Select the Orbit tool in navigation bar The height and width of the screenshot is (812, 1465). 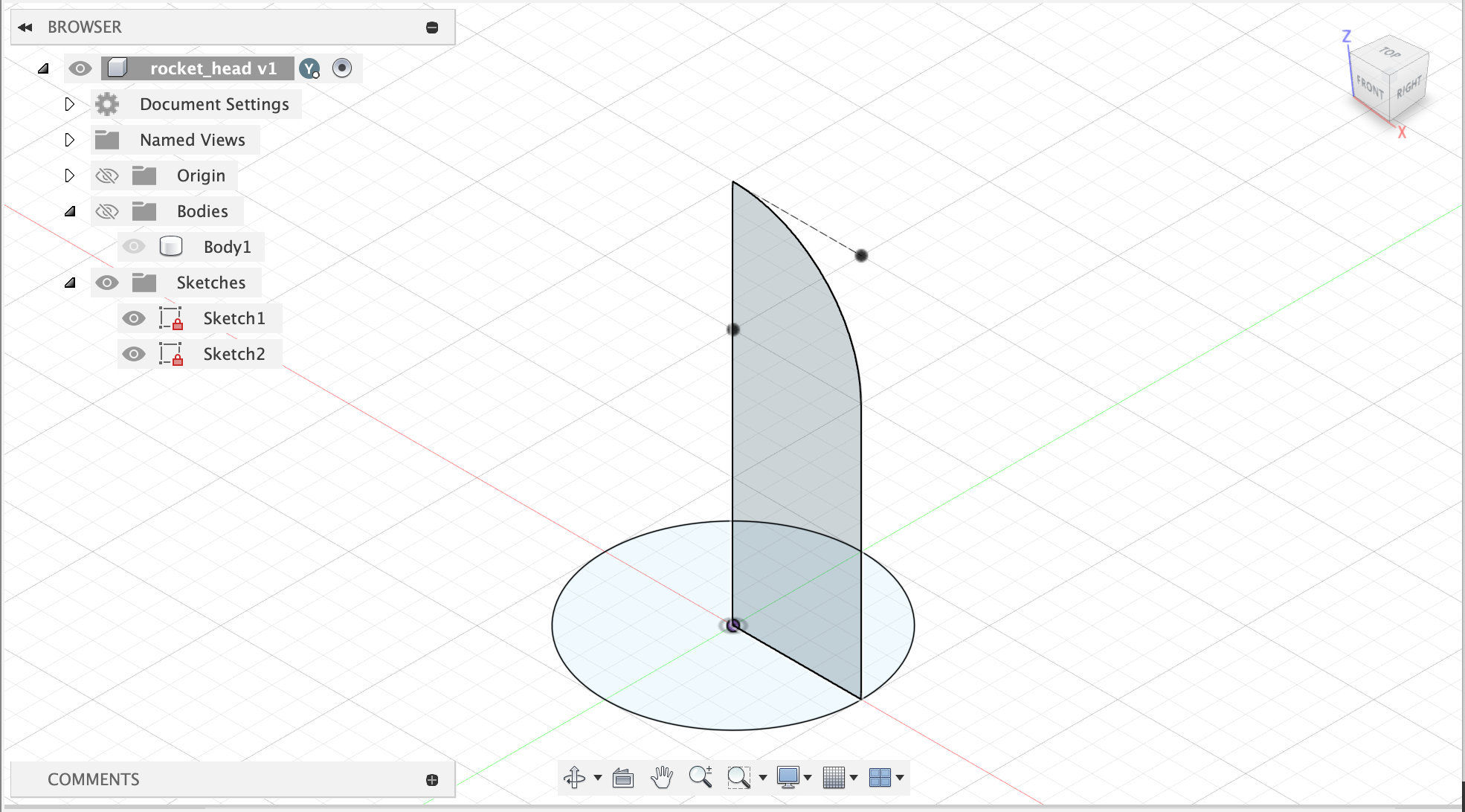(575, 778)
